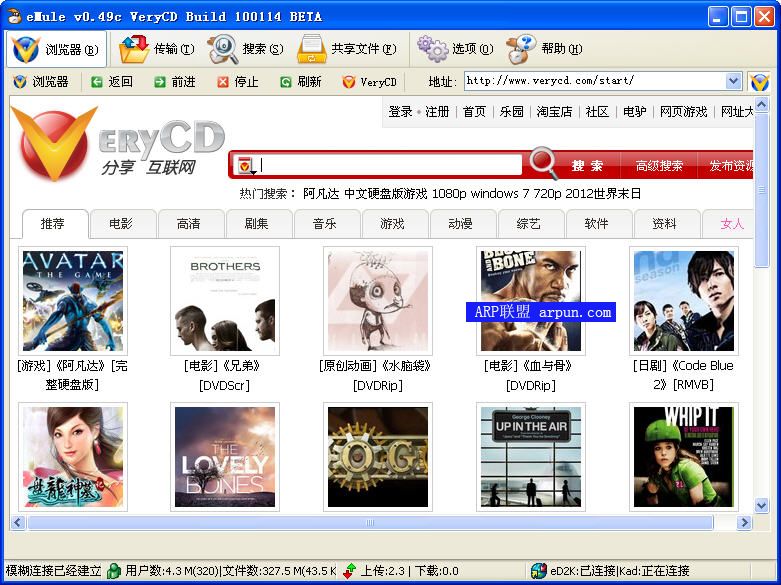Viewport: 781px width, 585px height.
Task: Open the 浏览器 (B) main toolbar button
Action: pos(56,49)
